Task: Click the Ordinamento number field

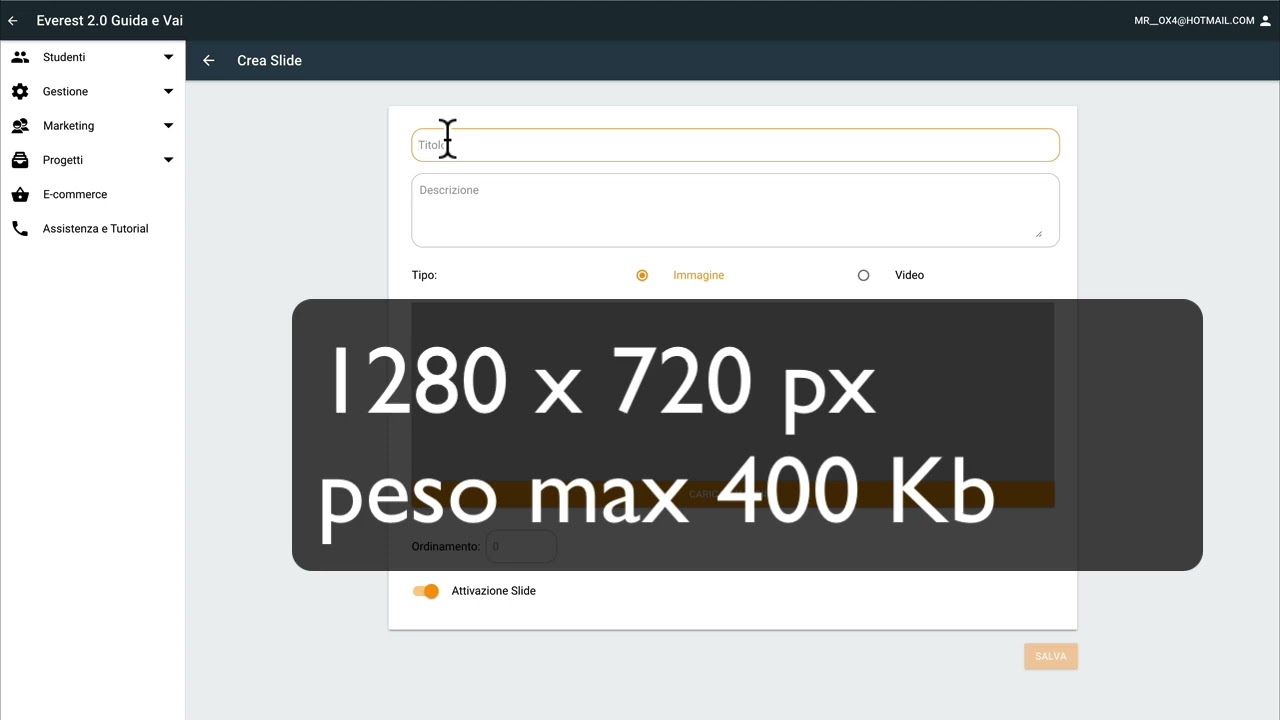Action: click(521, 547)
